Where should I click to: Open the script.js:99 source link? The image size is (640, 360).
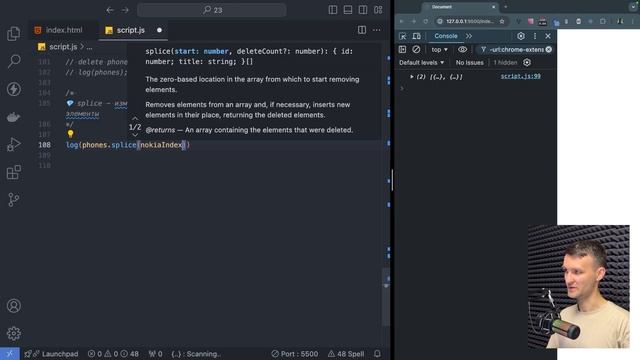pyautogui.click(x=520, y=76)
